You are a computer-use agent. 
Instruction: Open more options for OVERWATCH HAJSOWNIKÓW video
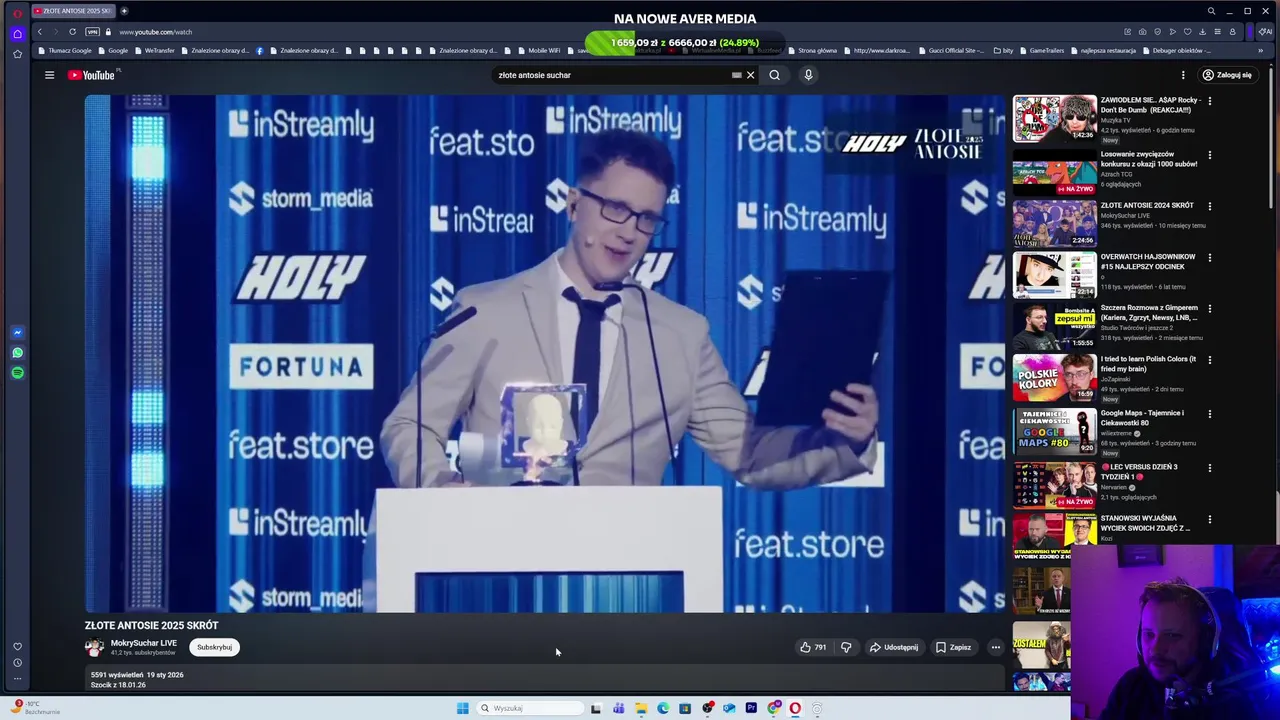(x=1210, y=258)
